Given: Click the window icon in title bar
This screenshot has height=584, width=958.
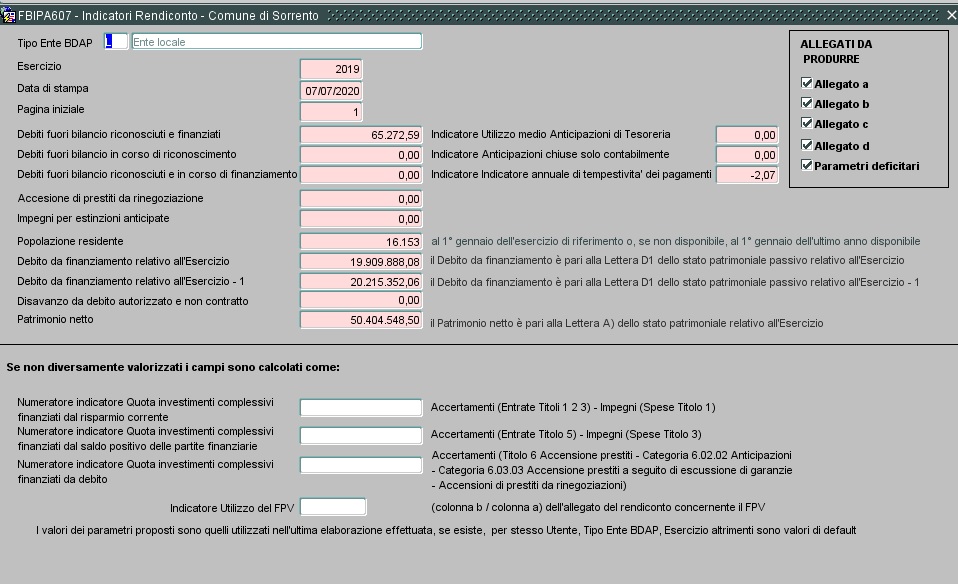Looking at the screenshot, I should point(9,15).
